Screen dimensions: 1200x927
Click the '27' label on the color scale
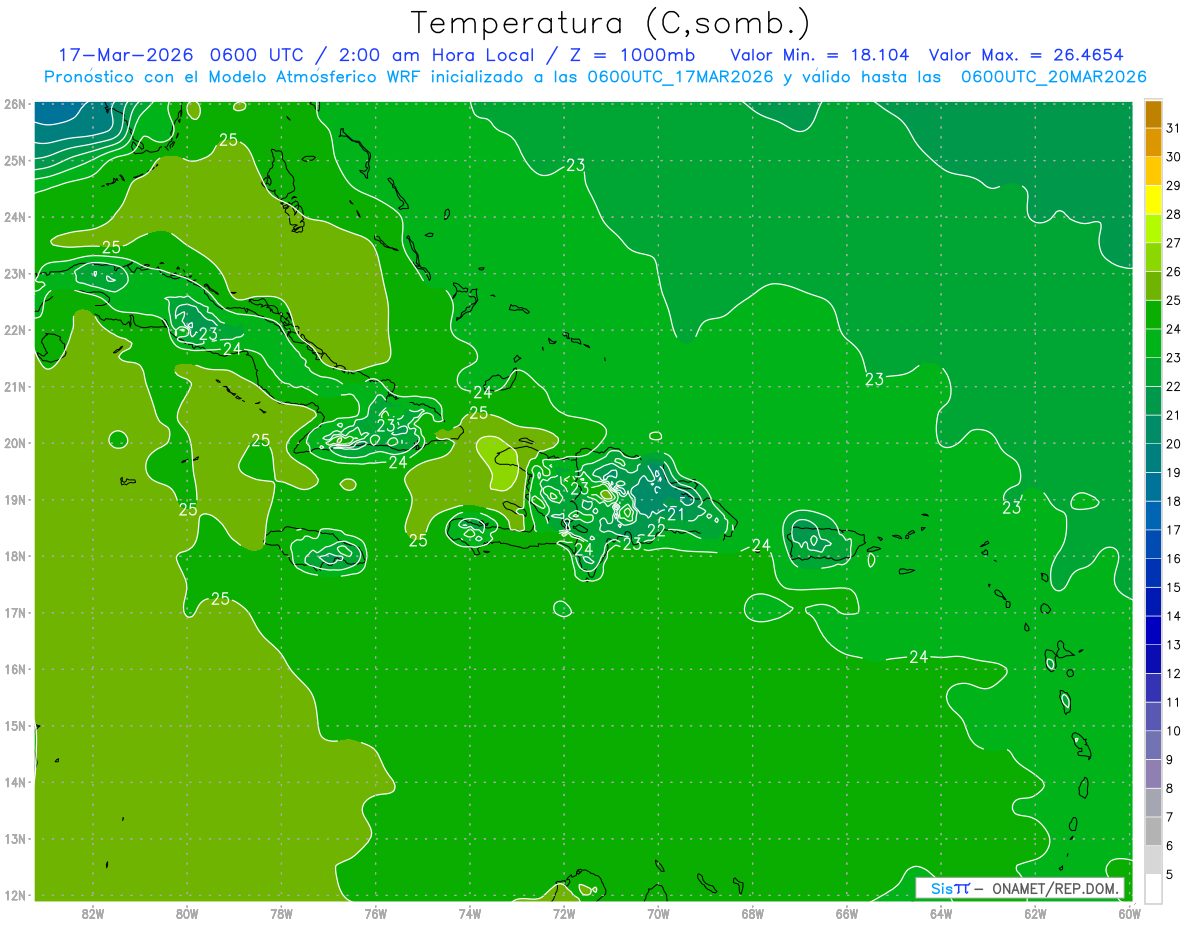(1173, 243)
